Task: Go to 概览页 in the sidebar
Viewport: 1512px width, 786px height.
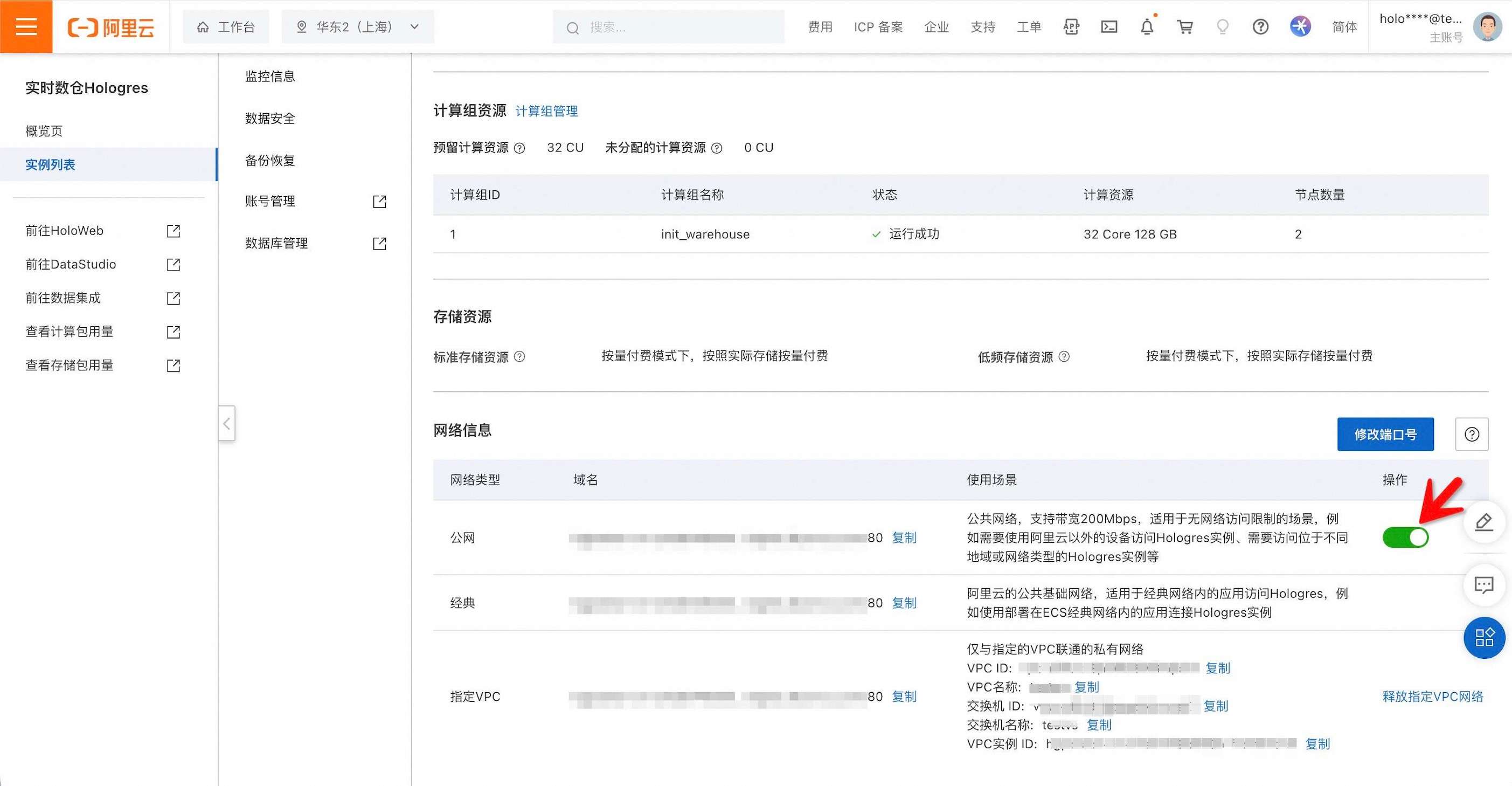Action: click(44, 130)
